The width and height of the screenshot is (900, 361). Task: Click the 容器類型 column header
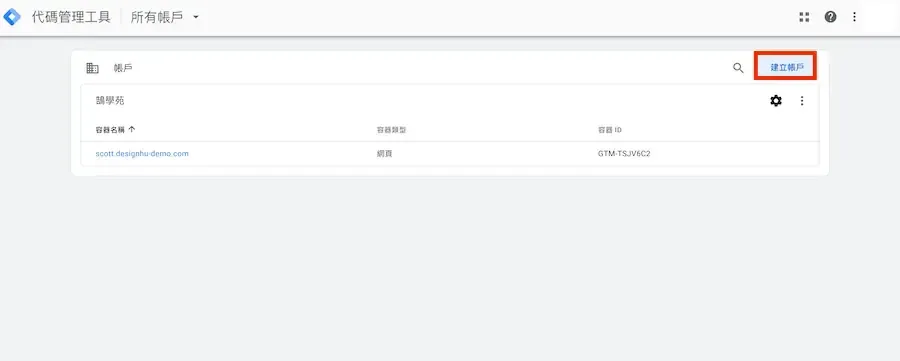pos(391,130)
